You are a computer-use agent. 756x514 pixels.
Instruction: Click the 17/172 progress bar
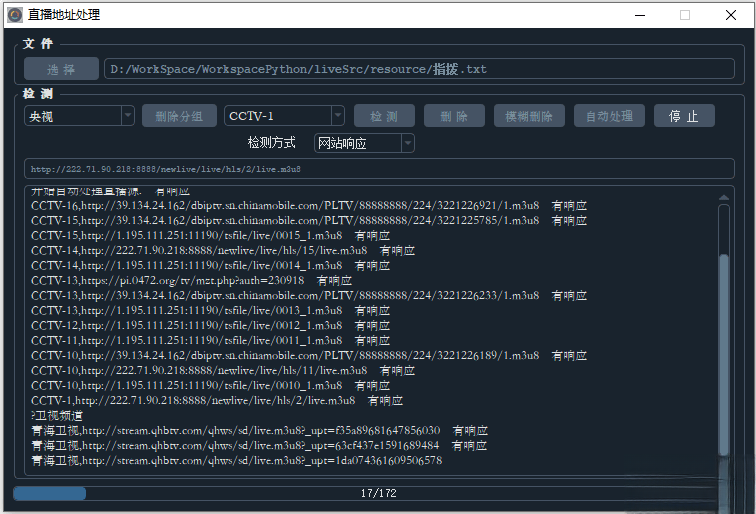379,493
